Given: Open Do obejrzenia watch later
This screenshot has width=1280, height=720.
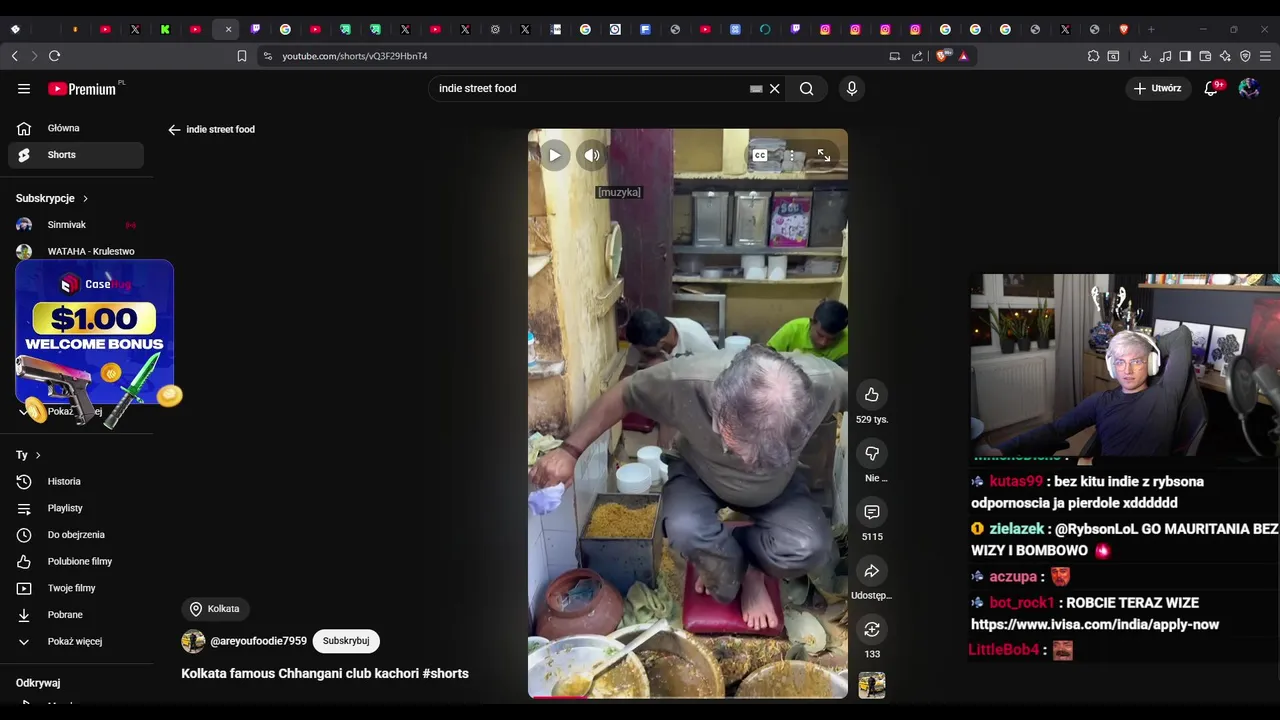Looking at the screenshot, I should (76, 535).
